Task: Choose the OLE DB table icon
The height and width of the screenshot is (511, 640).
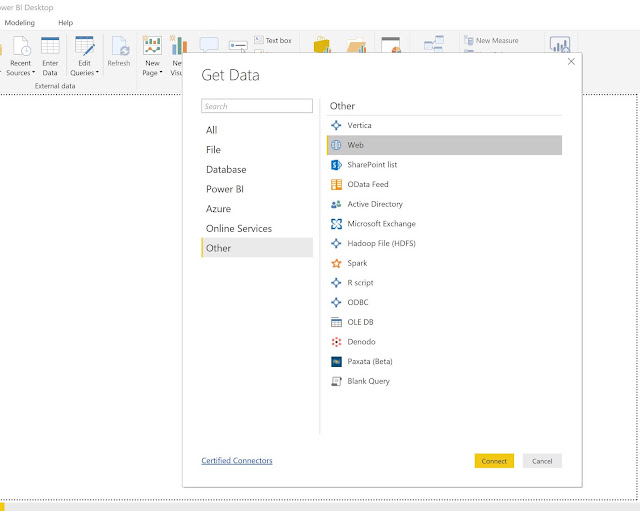Action: click(x=336, y=322)
